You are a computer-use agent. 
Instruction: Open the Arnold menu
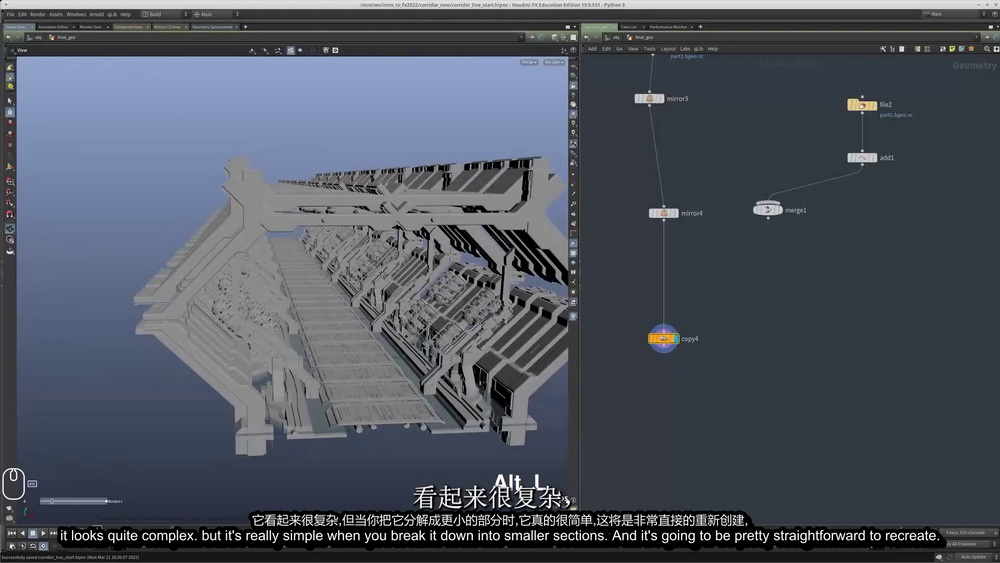96,14
